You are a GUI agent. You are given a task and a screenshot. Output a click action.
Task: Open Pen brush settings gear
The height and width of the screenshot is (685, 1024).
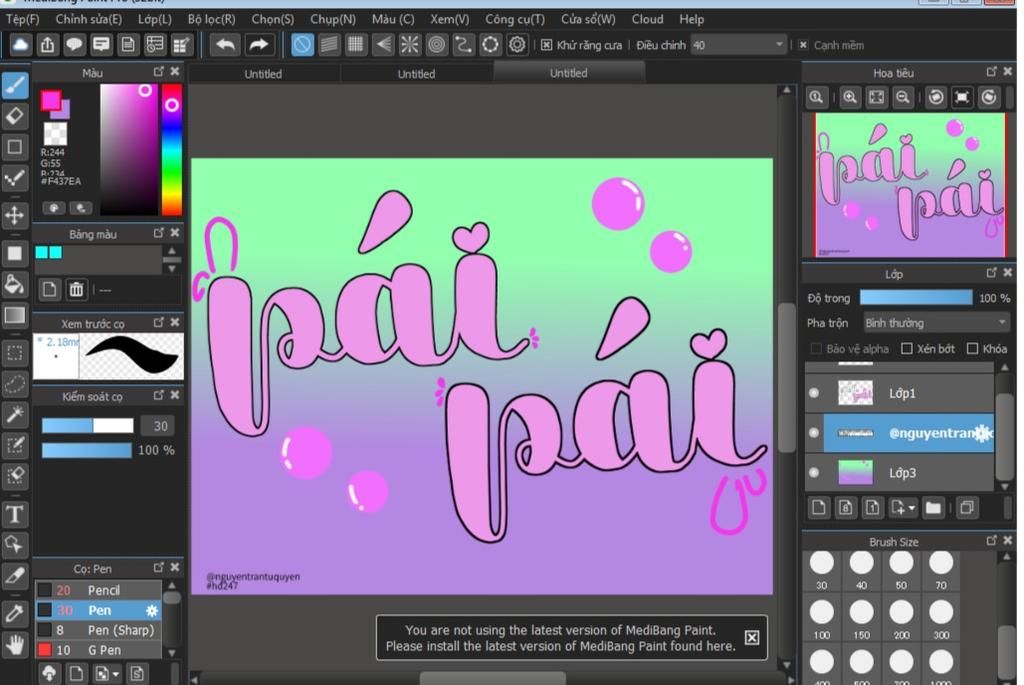click(x=152, y=611)
